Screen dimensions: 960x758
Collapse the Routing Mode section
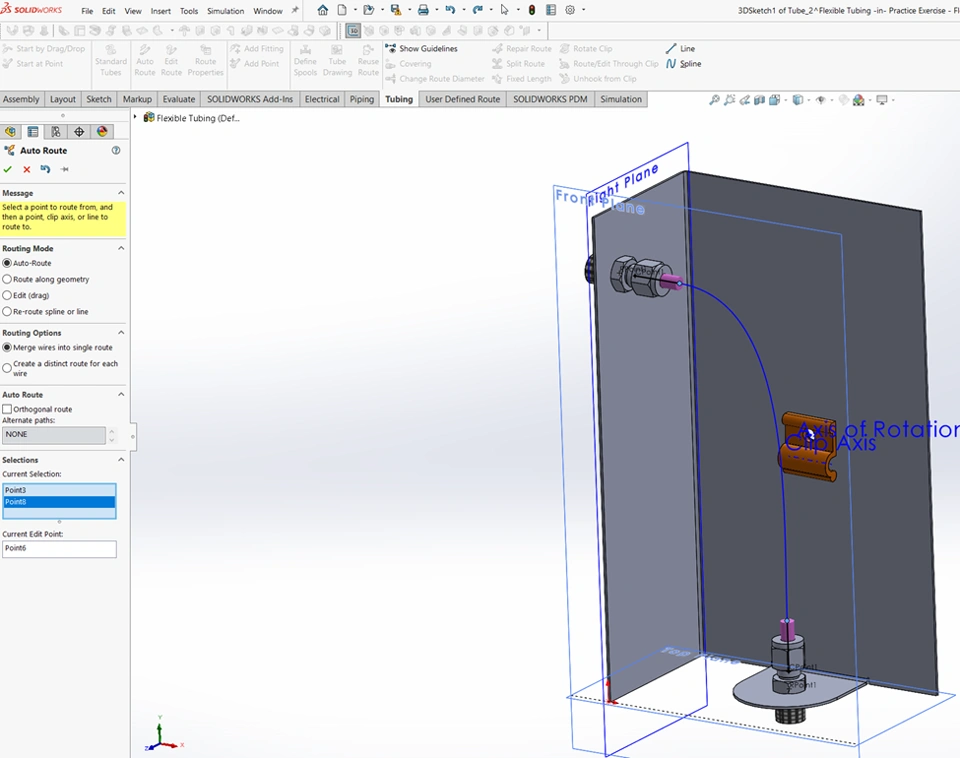point(121,249)
